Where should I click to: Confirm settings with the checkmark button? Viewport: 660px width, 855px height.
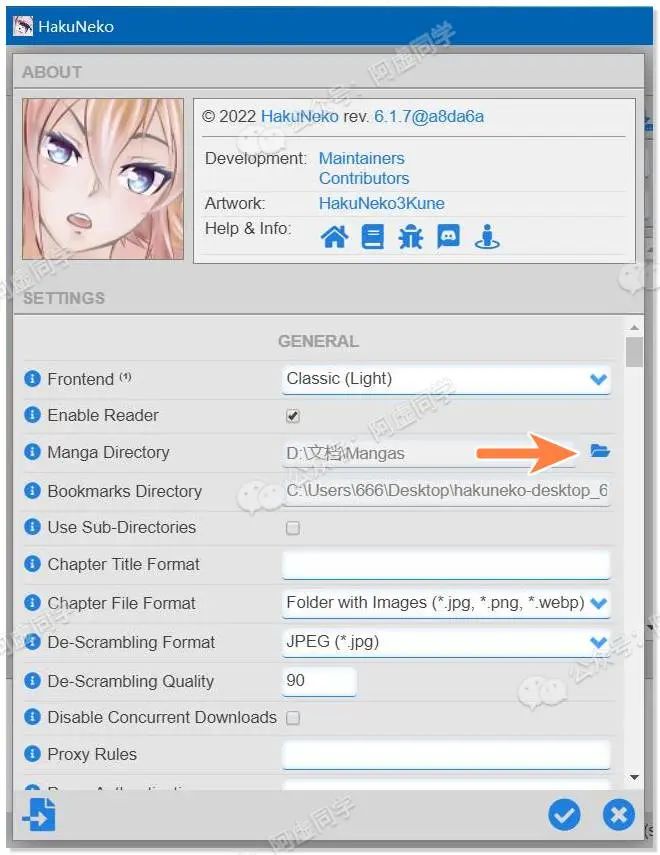[564, 815]
